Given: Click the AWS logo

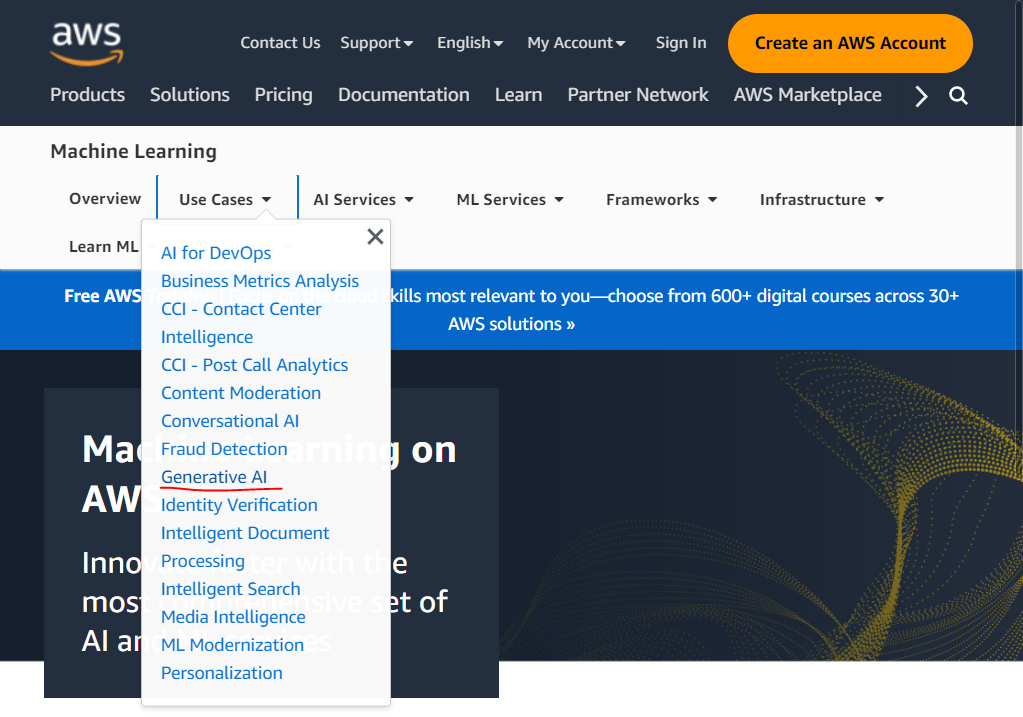Looking at the screenshot, I should [87, 44].
